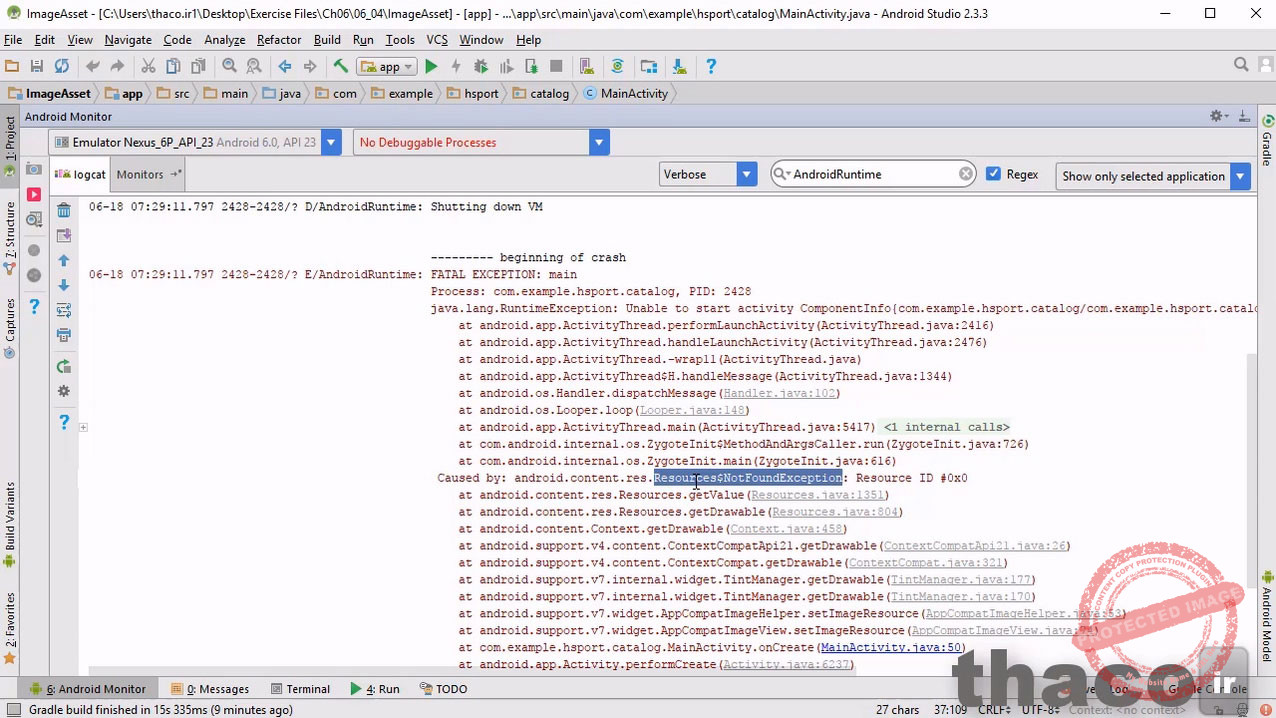Toggle soft wraps in logcat

pyautogui.click(x=64, y=310)
